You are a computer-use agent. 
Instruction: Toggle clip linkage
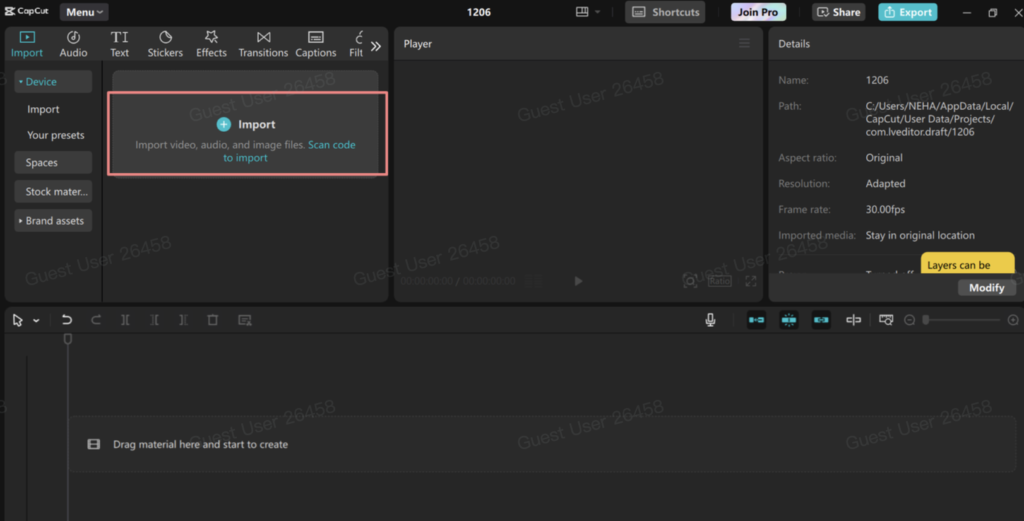[x=821, y=320]
